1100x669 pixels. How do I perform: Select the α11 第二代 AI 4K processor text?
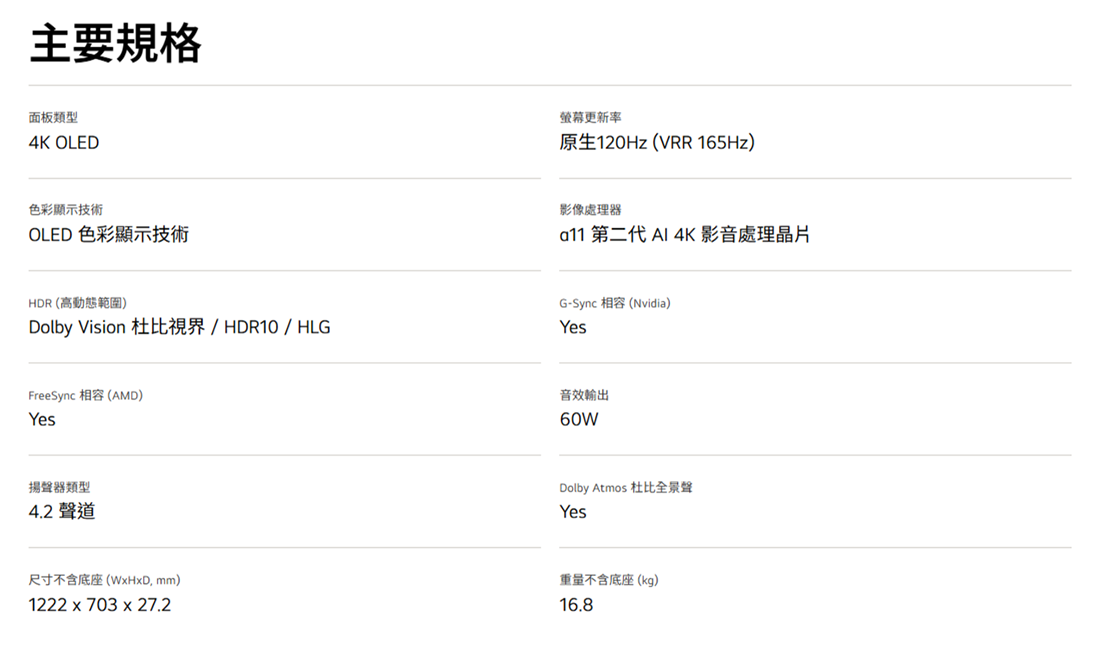pyautogui.click(x=685, y=235)
